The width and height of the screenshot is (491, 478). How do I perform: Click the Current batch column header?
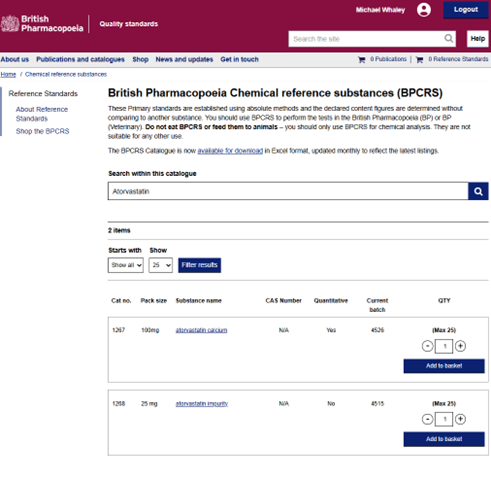(377, 305)
